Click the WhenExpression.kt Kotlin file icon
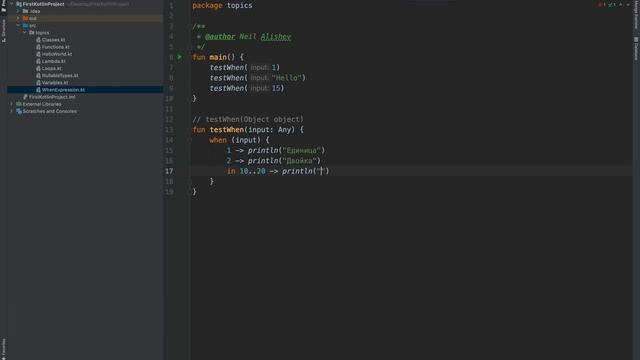The image size is (640, 360). pyautogui.click(x=38, y=90)
